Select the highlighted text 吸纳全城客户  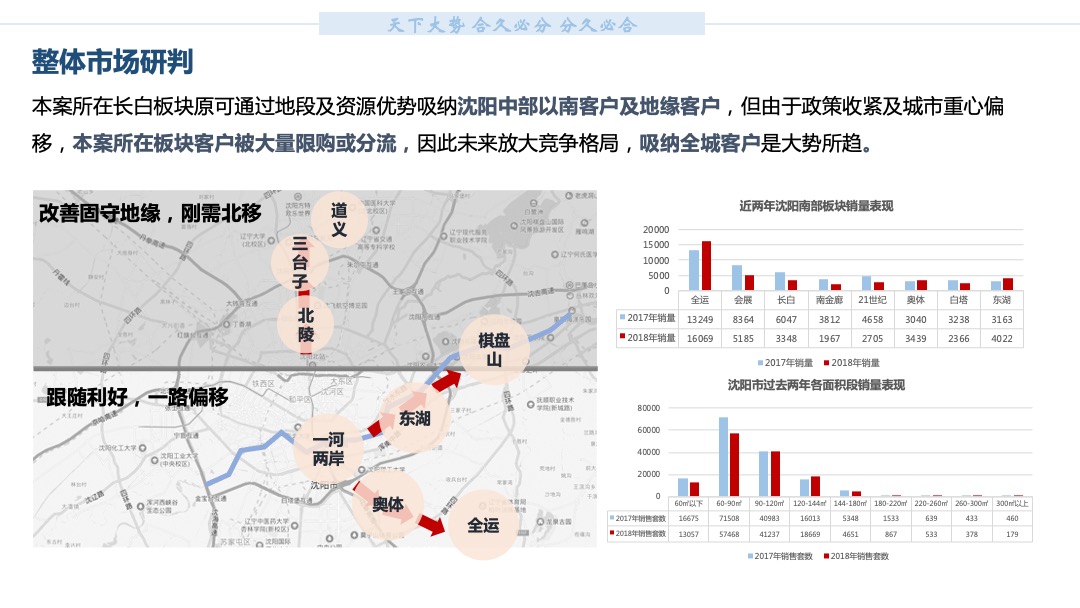700,143
